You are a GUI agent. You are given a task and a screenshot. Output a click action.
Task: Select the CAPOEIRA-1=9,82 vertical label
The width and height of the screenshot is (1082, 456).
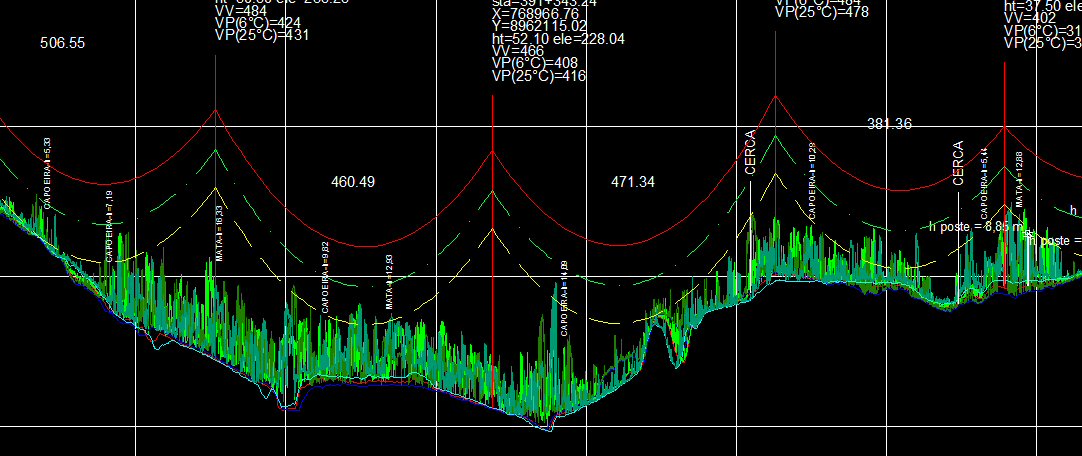[x=325, y=278]
